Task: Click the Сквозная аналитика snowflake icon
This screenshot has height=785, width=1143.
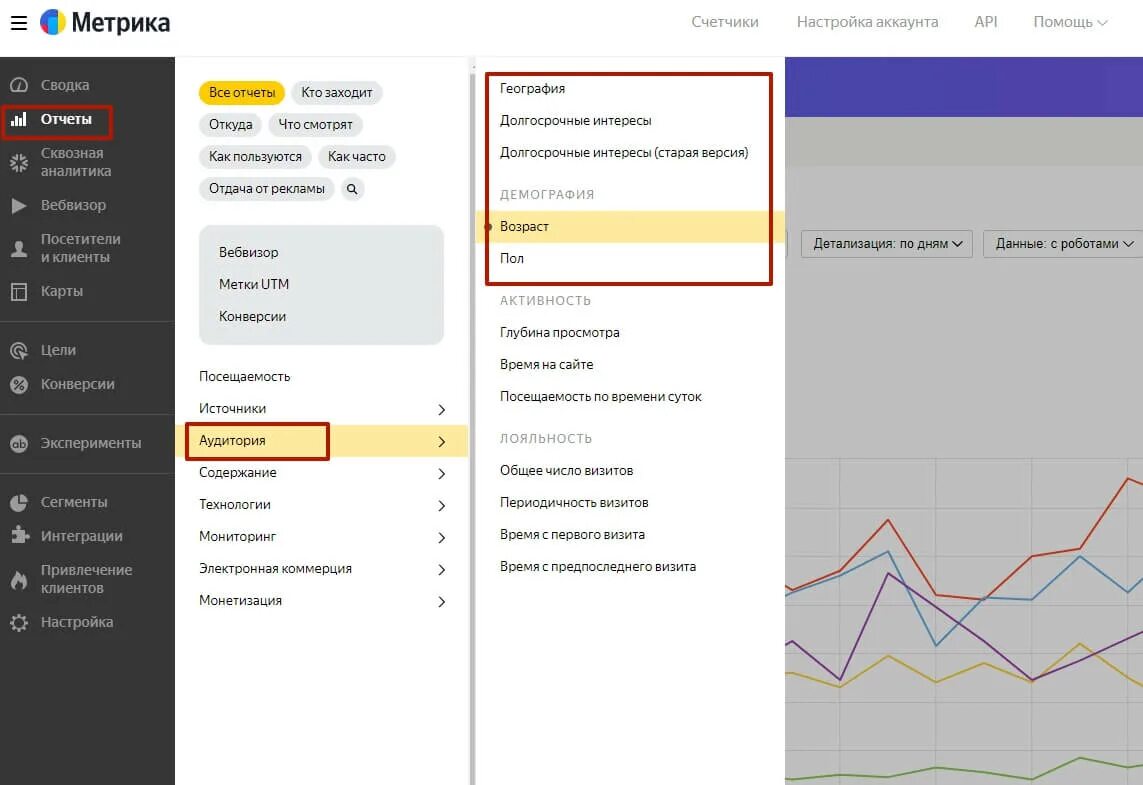Action: pyautogui.click(x=19, y=162)
